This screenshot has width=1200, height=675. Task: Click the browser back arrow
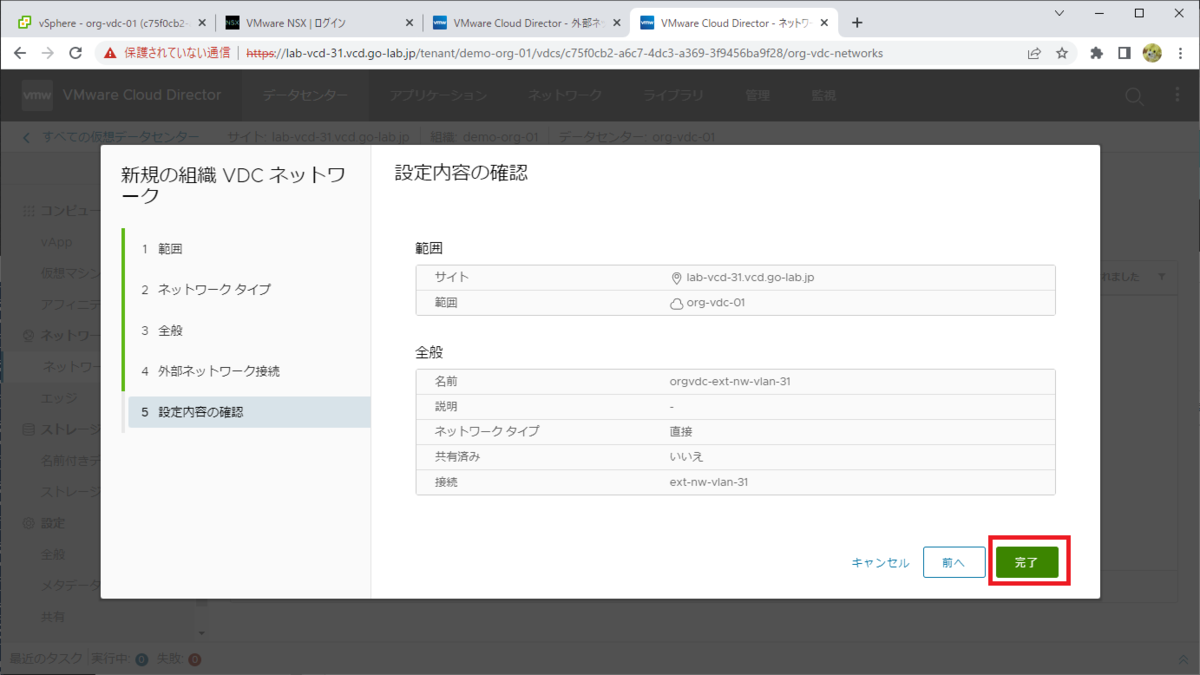coord(20,53)
